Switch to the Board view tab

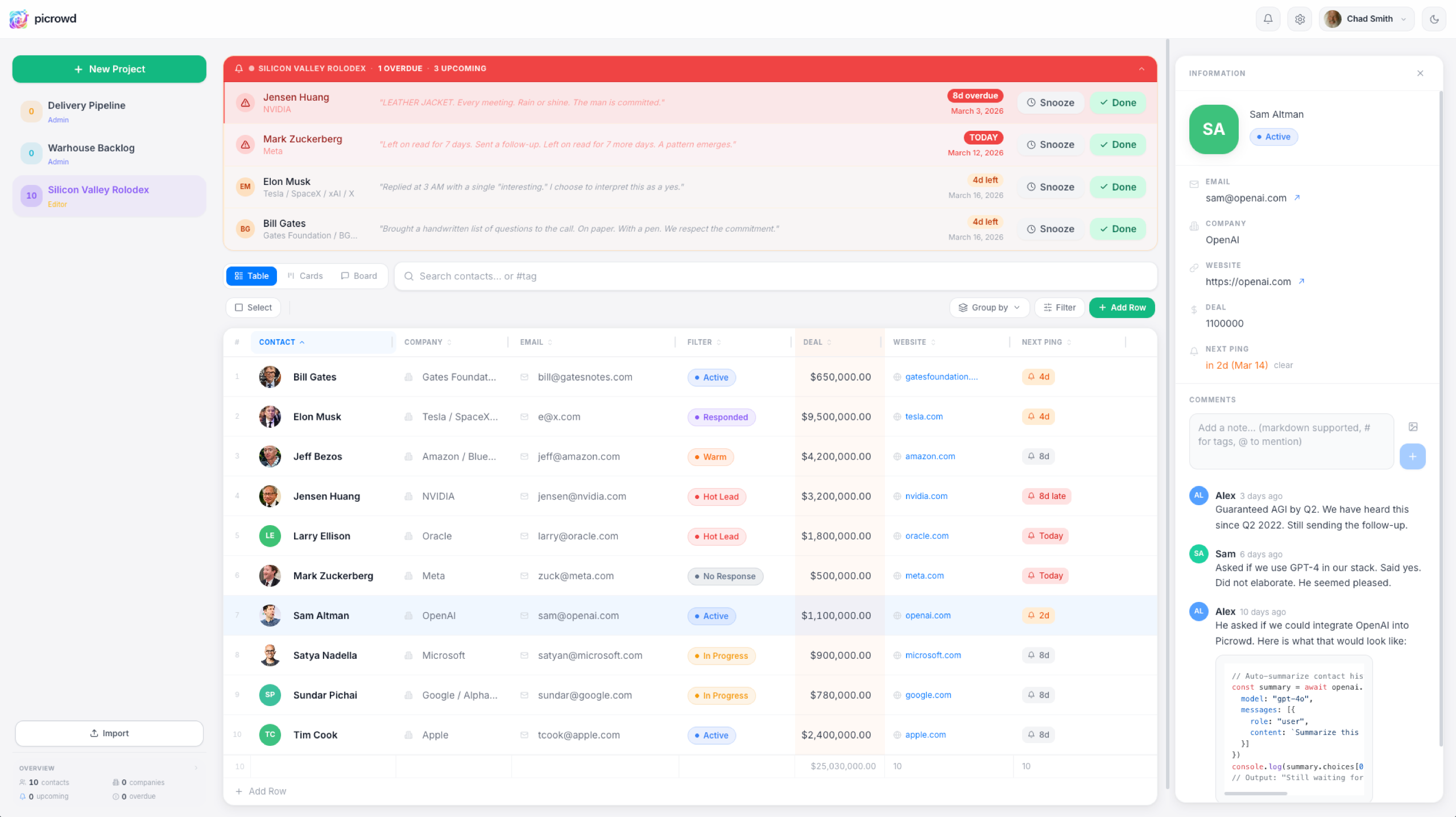coord(358,276)
